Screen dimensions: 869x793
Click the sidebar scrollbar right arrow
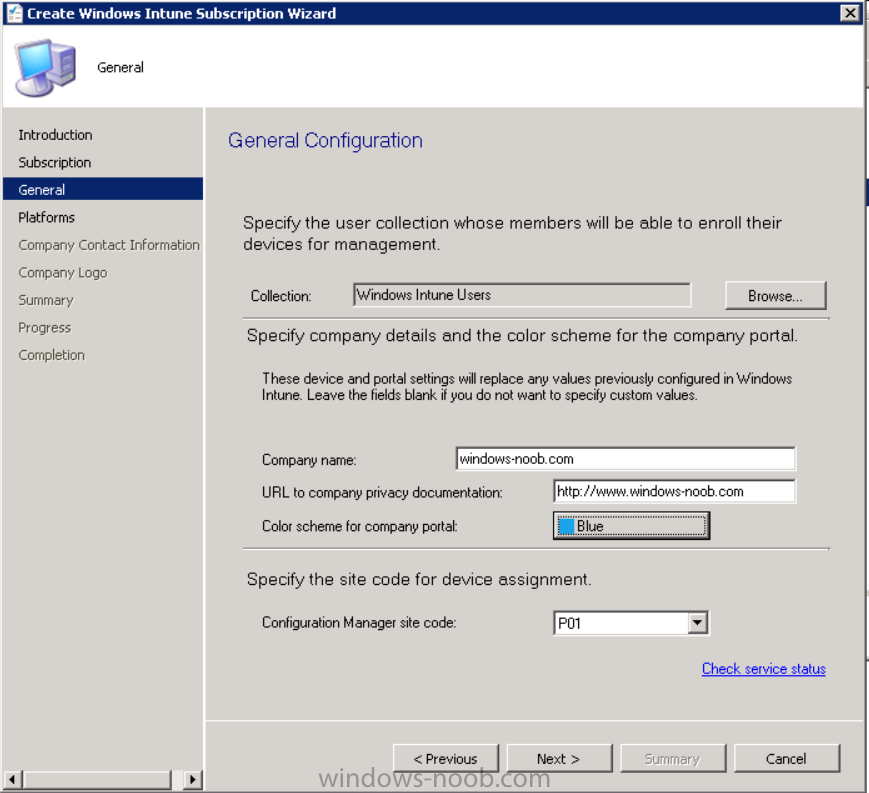click(x=192, y=780)
